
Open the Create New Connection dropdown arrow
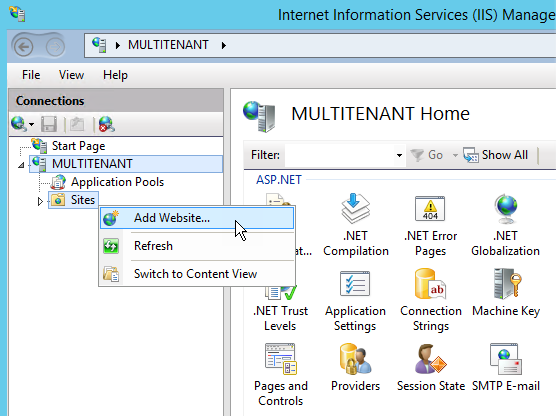(32, 124)
